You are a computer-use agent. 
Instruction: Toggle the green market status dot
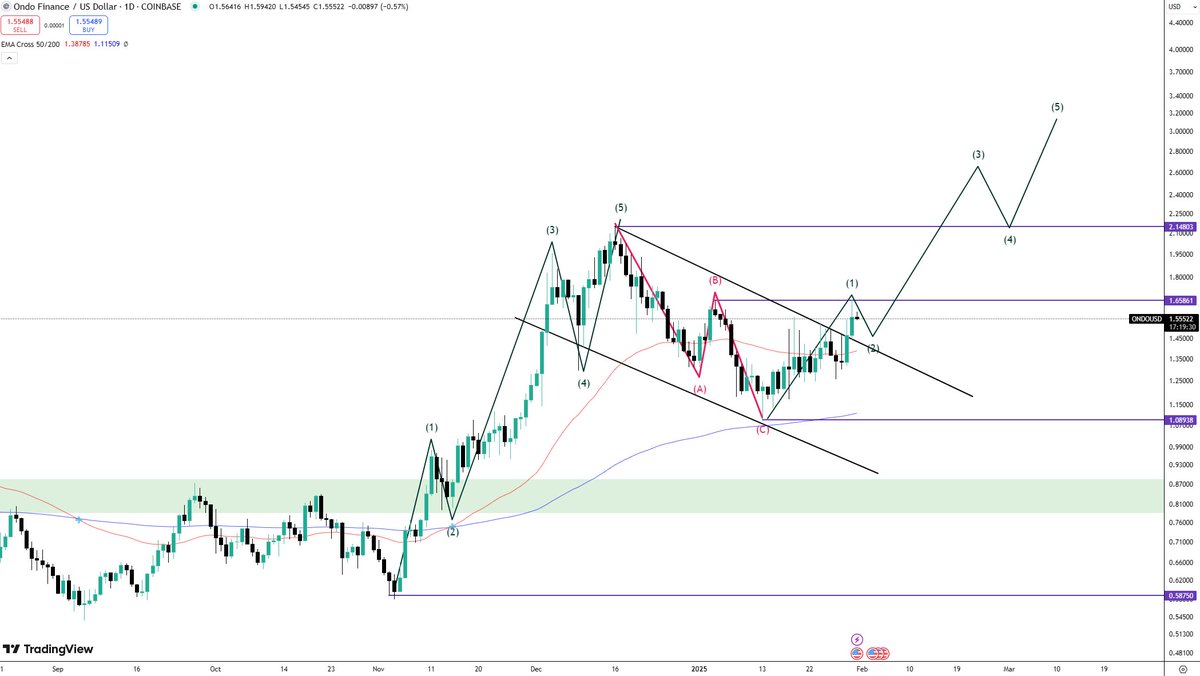[196, 7]
